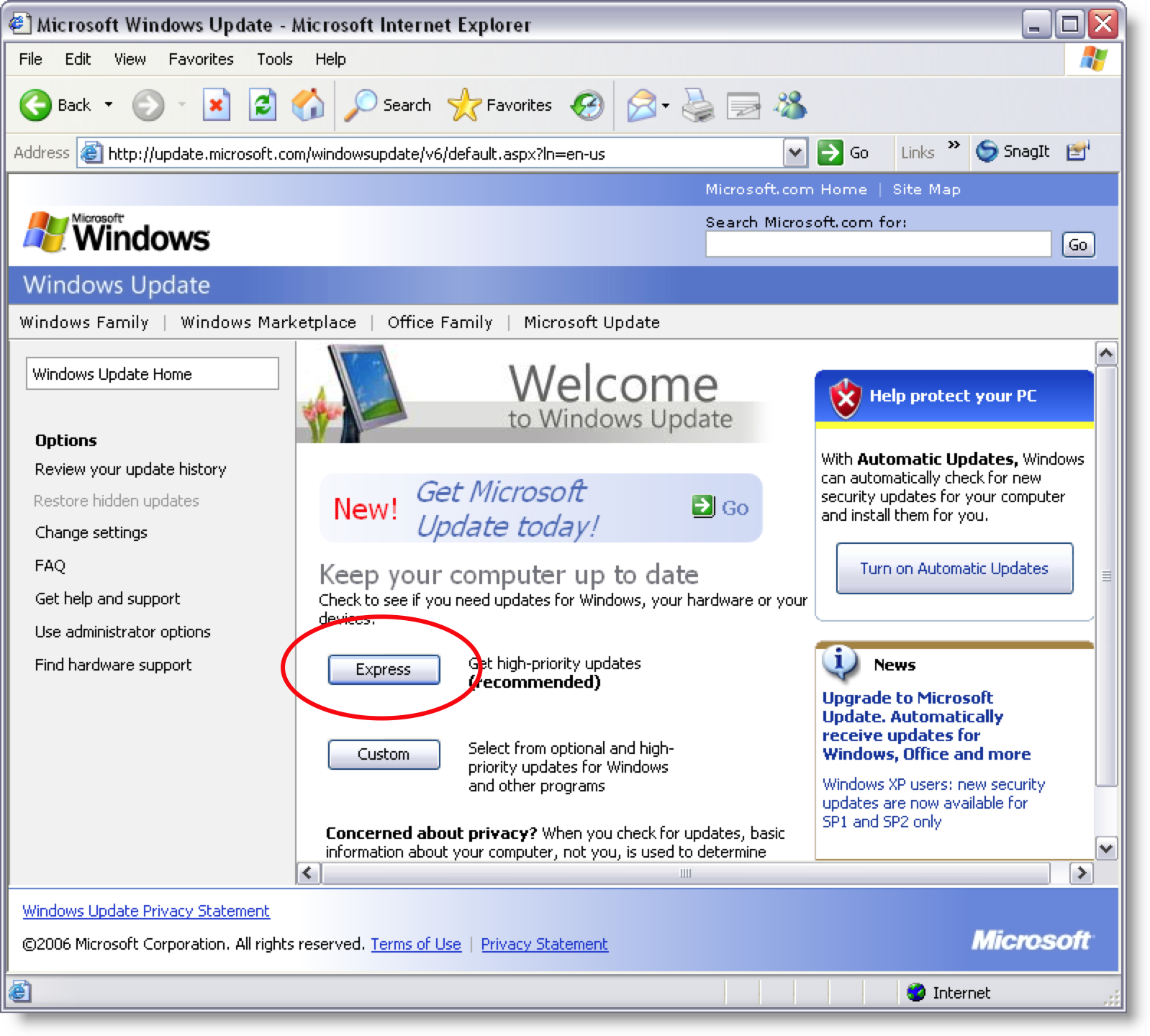Open Use administrator options
Screen dimensions: 1150x1036
point(123,632)
